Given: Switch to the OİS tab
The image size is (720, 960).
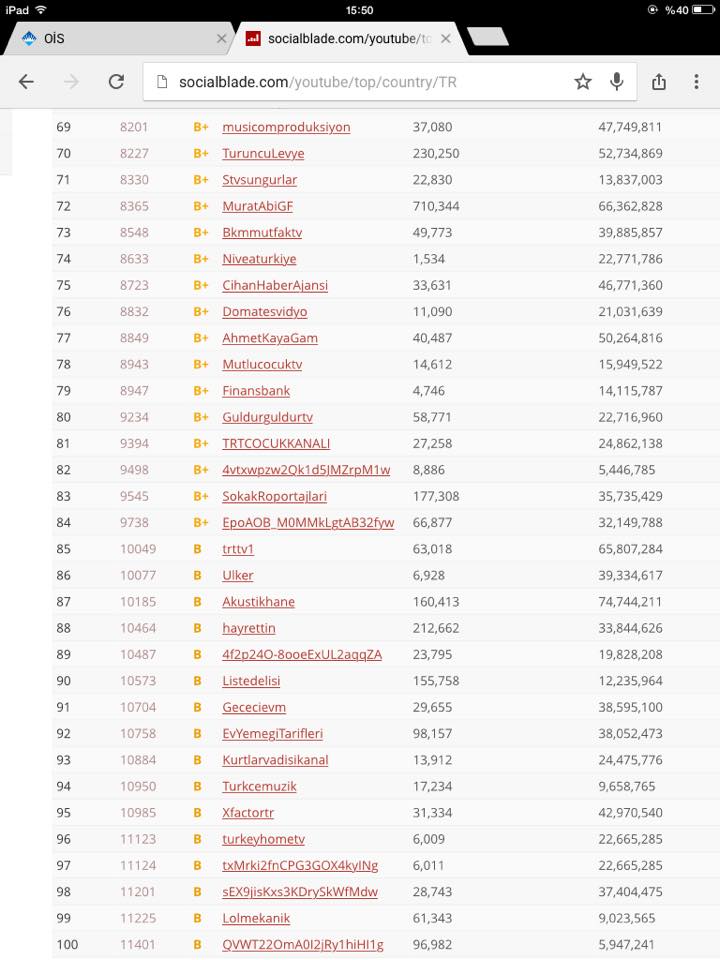Looking at the screenshot, I should pos(116,39).
